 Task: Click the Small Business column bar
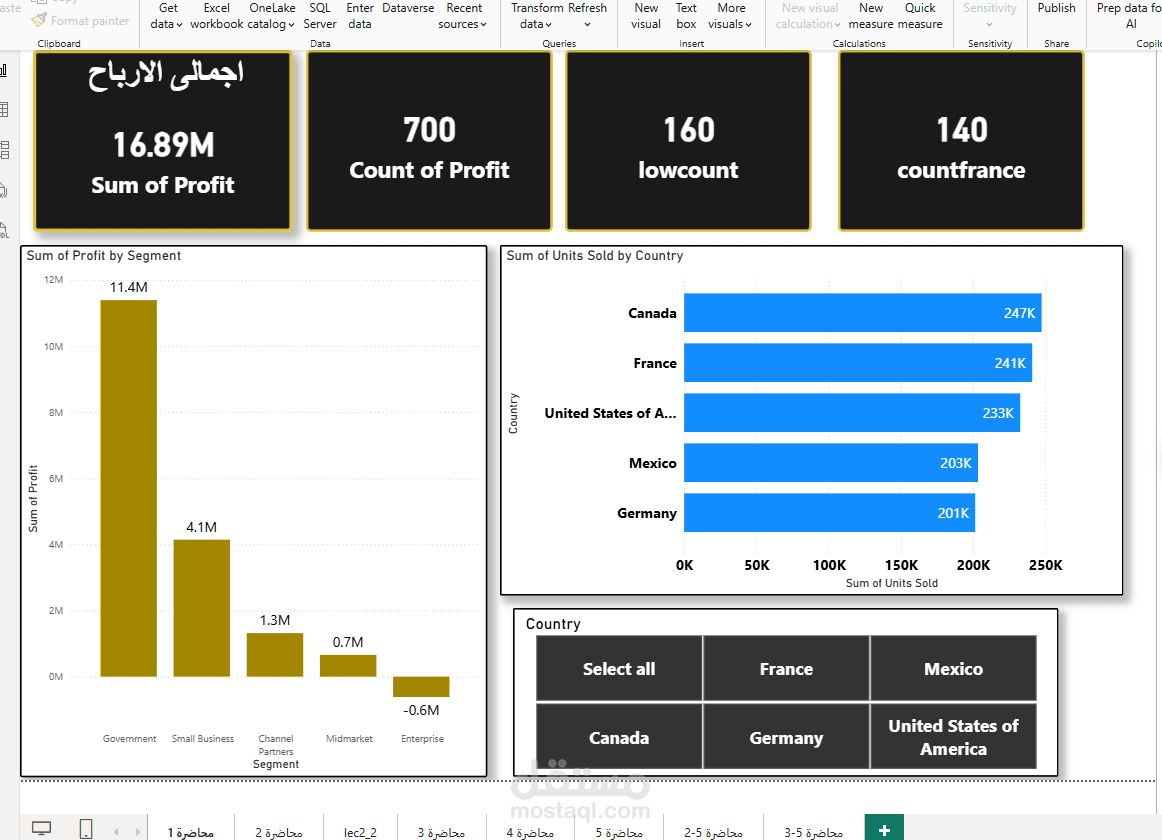[202, 608]
